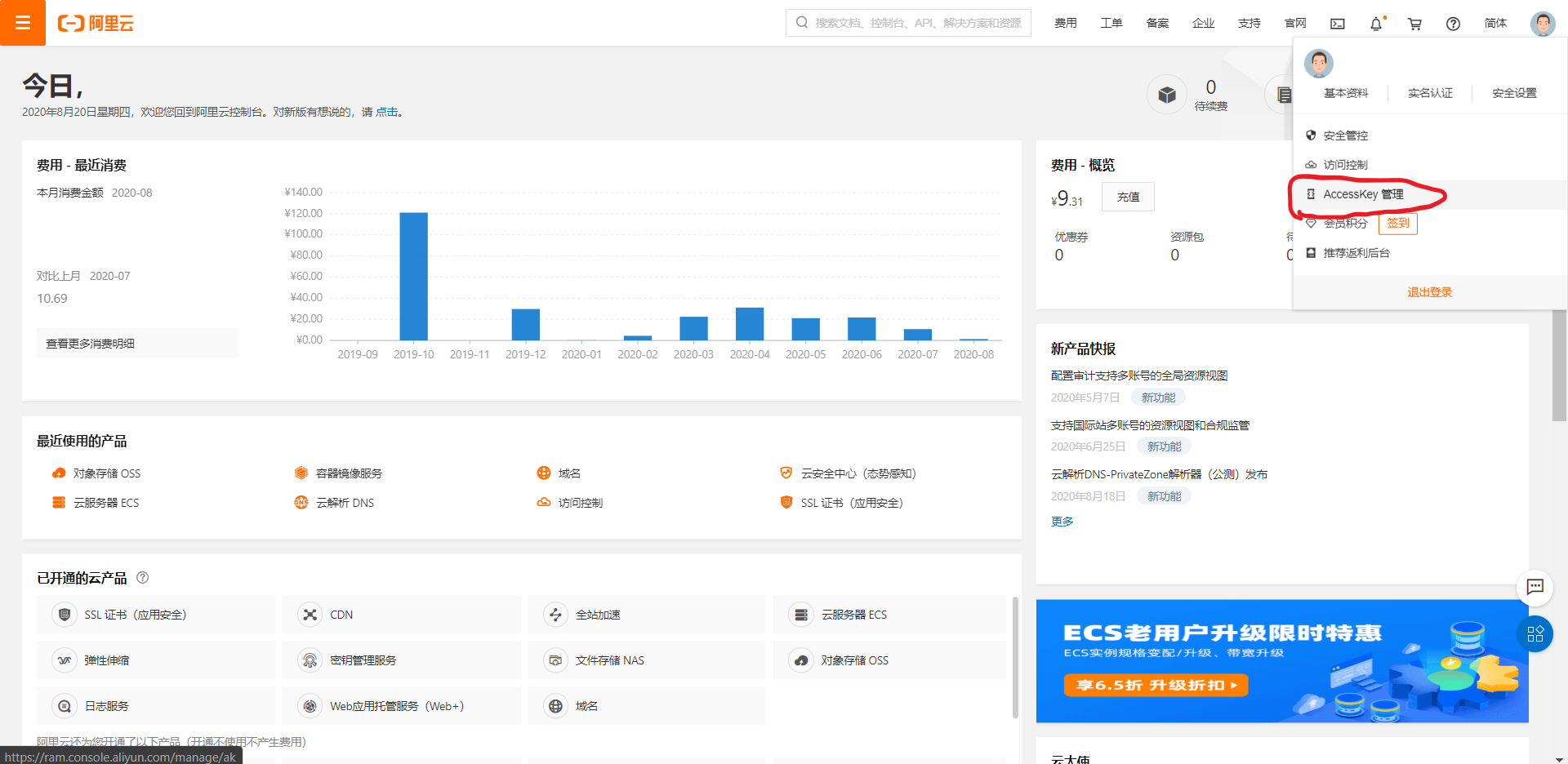Click the 待续费 cube icon
The width and height of the screenshot is (1568, 764).
point(1167,95)
